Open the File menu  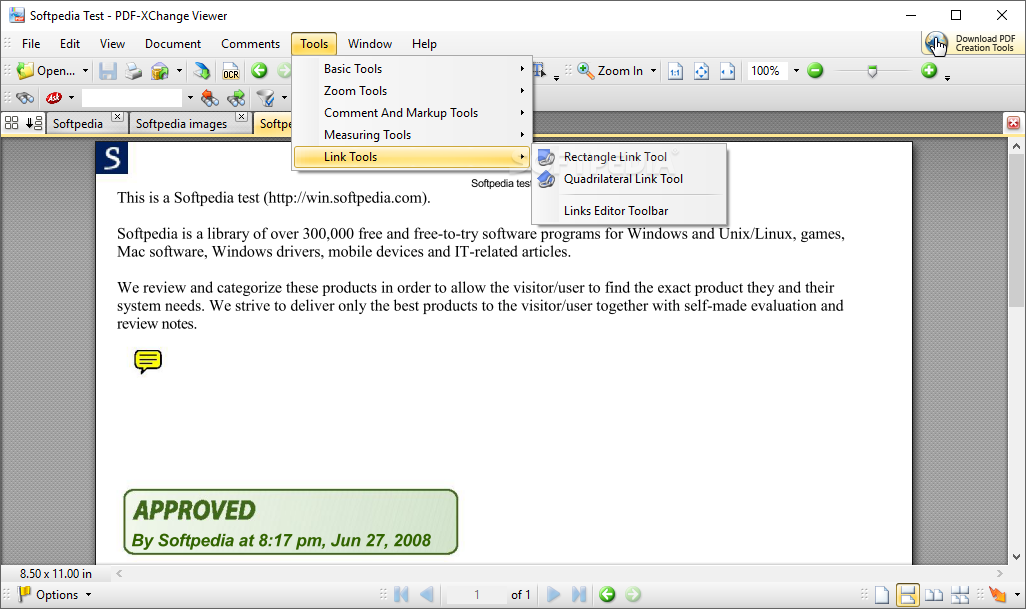click(31, 44)
